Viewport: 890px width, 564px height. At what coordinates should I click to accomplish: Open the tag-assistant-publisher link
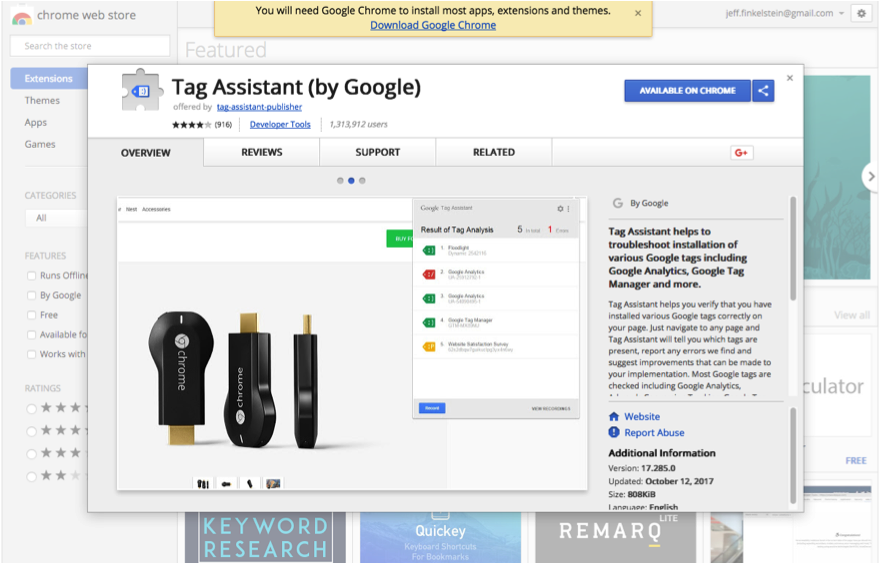(x=259, y=107)
